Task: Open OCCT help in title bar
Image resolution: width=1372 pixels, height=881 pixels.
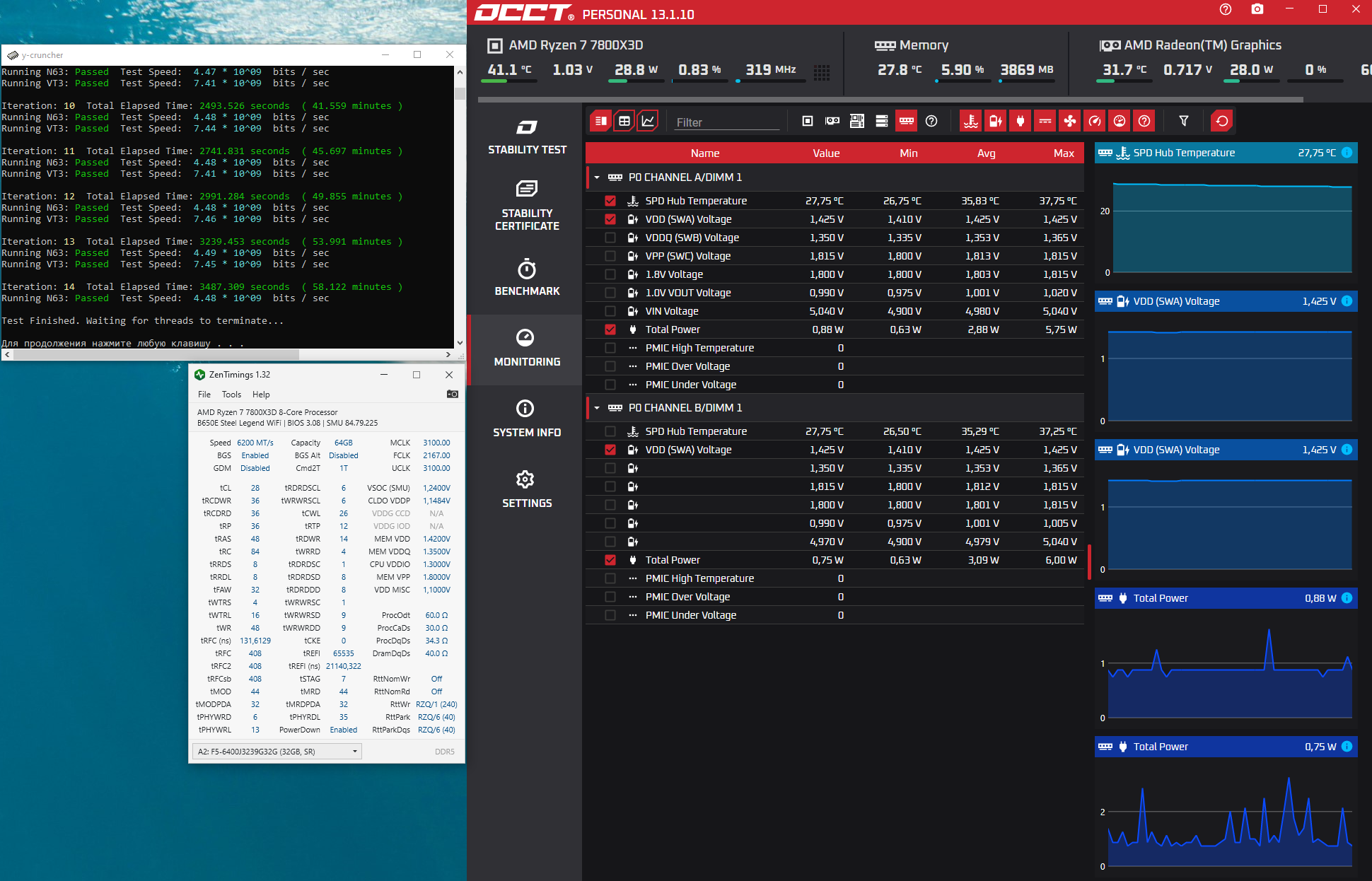Action: [x=1226, y=9]
